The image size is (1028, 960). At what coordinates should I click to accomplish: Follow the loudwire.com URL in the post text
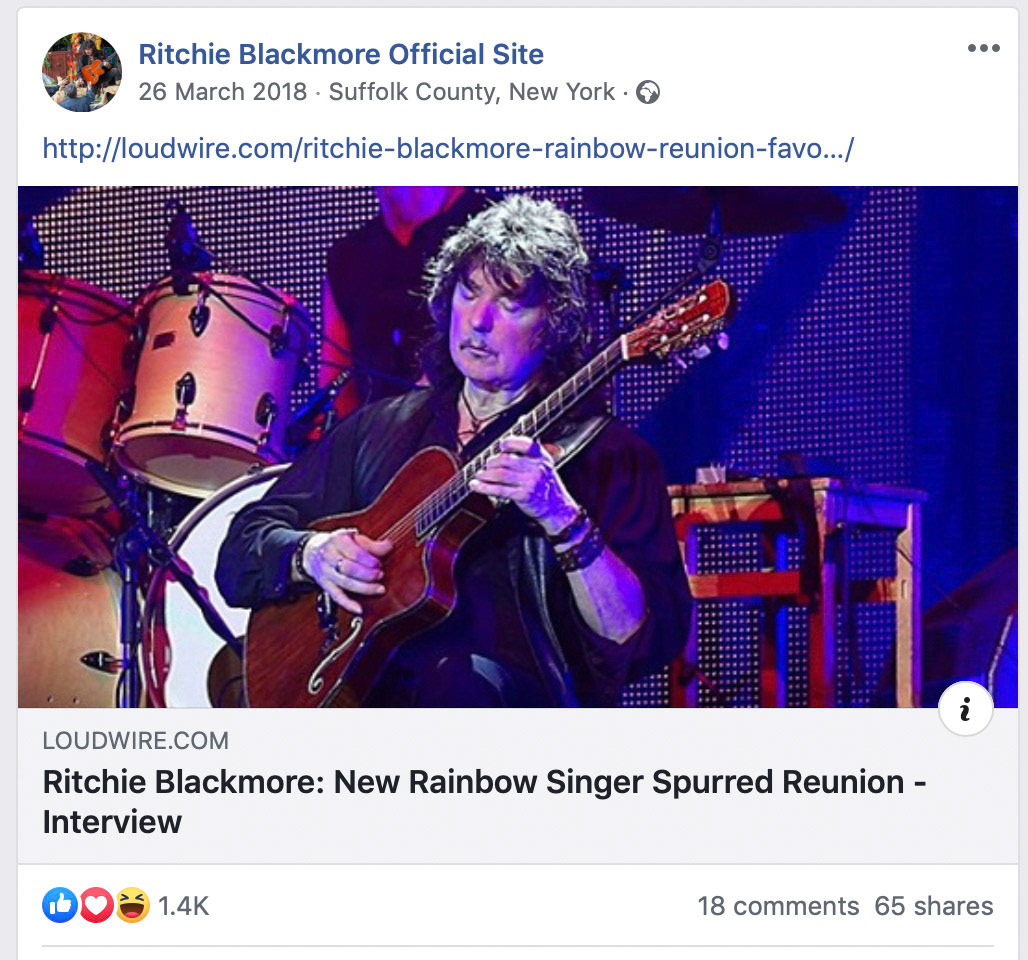click(x=448, y=149)
